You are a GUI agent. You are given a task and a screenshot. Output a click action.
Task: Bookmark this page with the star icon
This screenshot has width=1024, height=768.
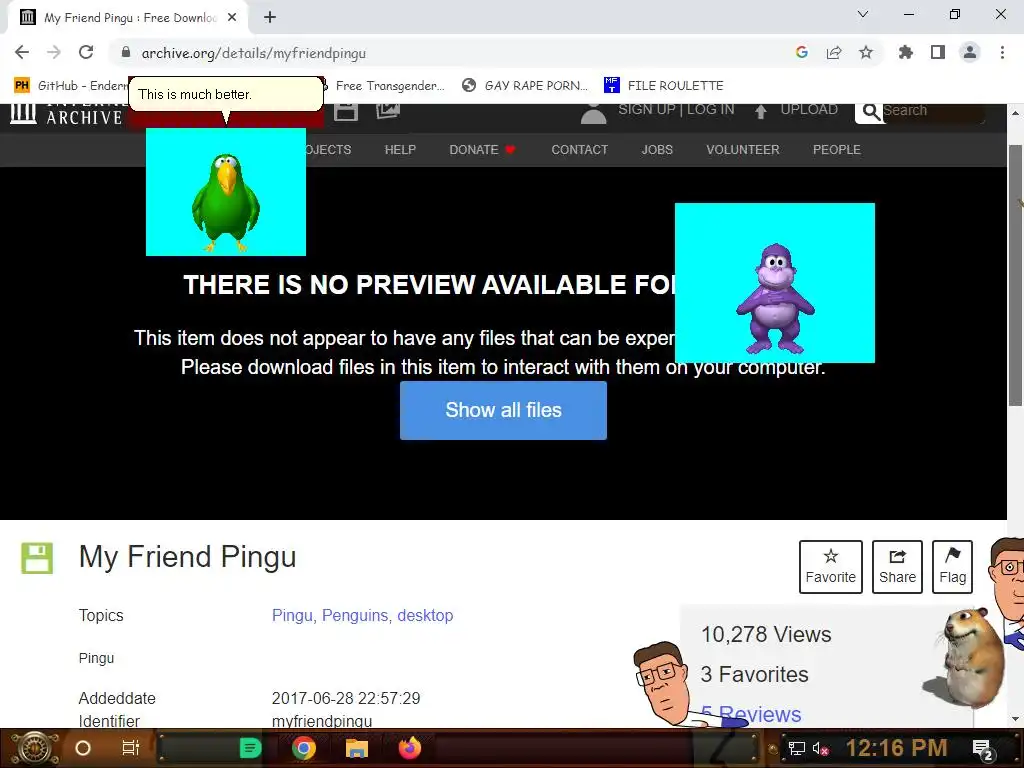click(x=866, y=52)
